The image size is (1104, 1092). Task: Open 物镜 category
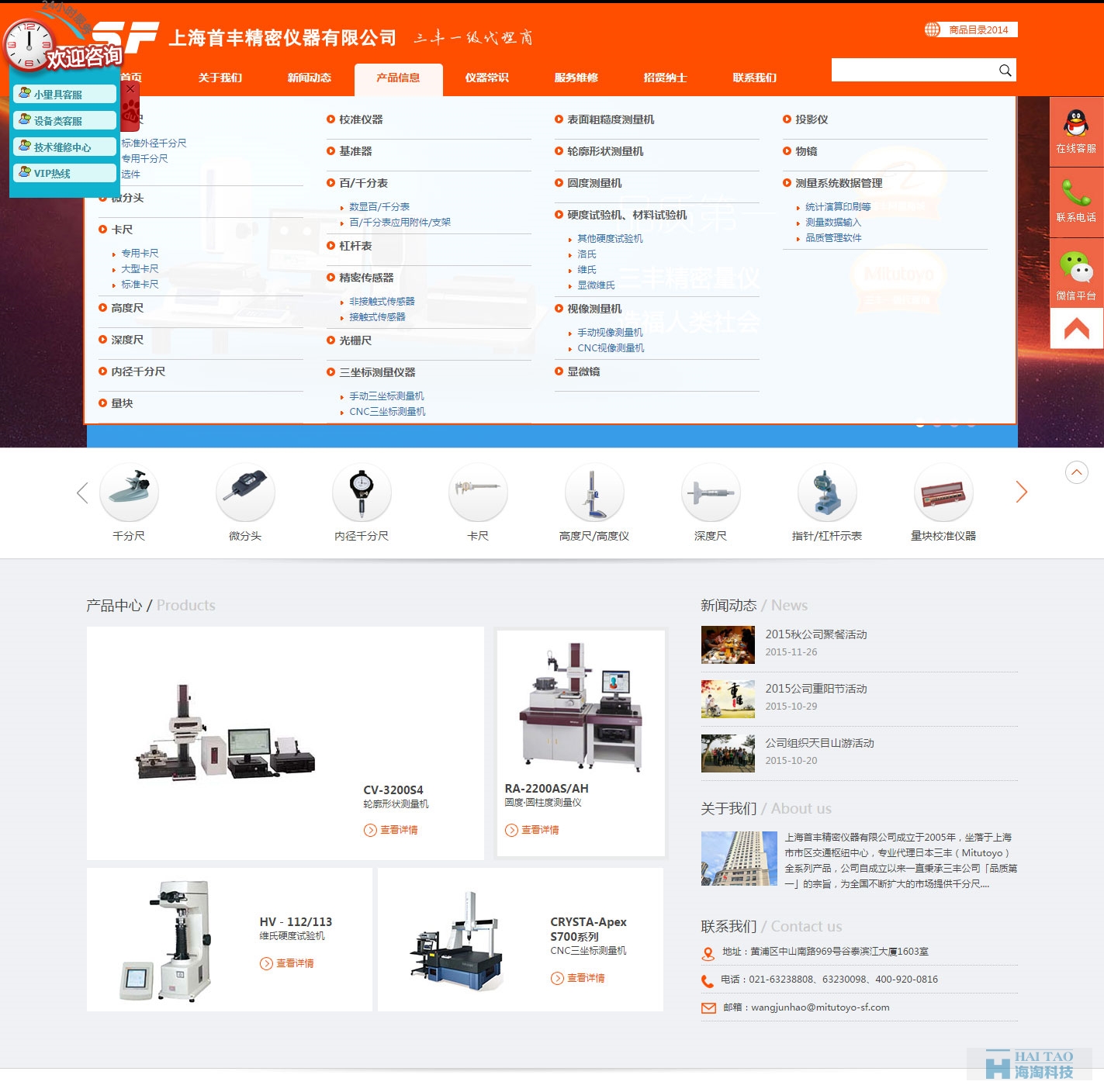806,151
